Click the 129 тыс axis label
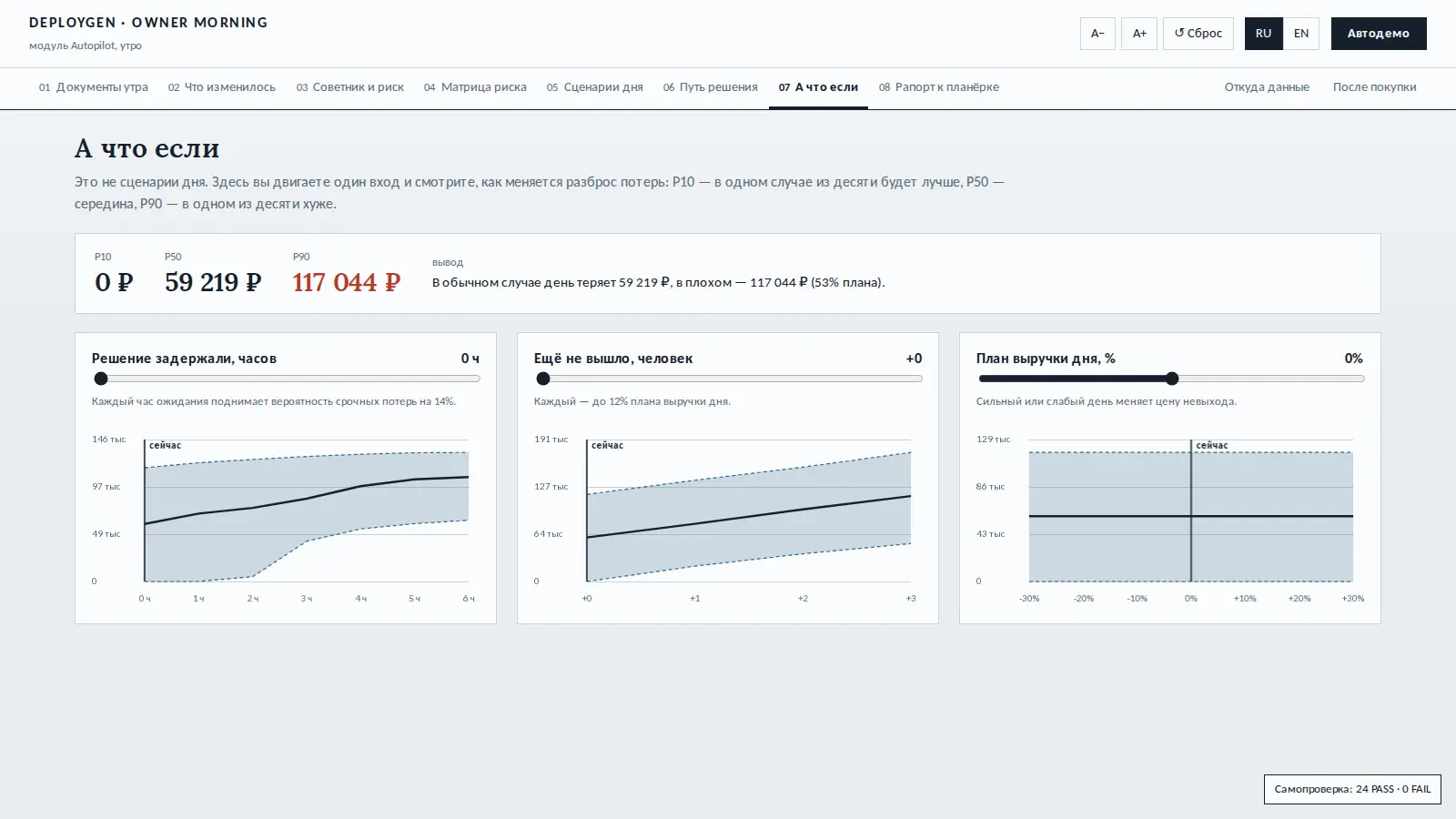1456x819 pixels. [x=993, y=440]
